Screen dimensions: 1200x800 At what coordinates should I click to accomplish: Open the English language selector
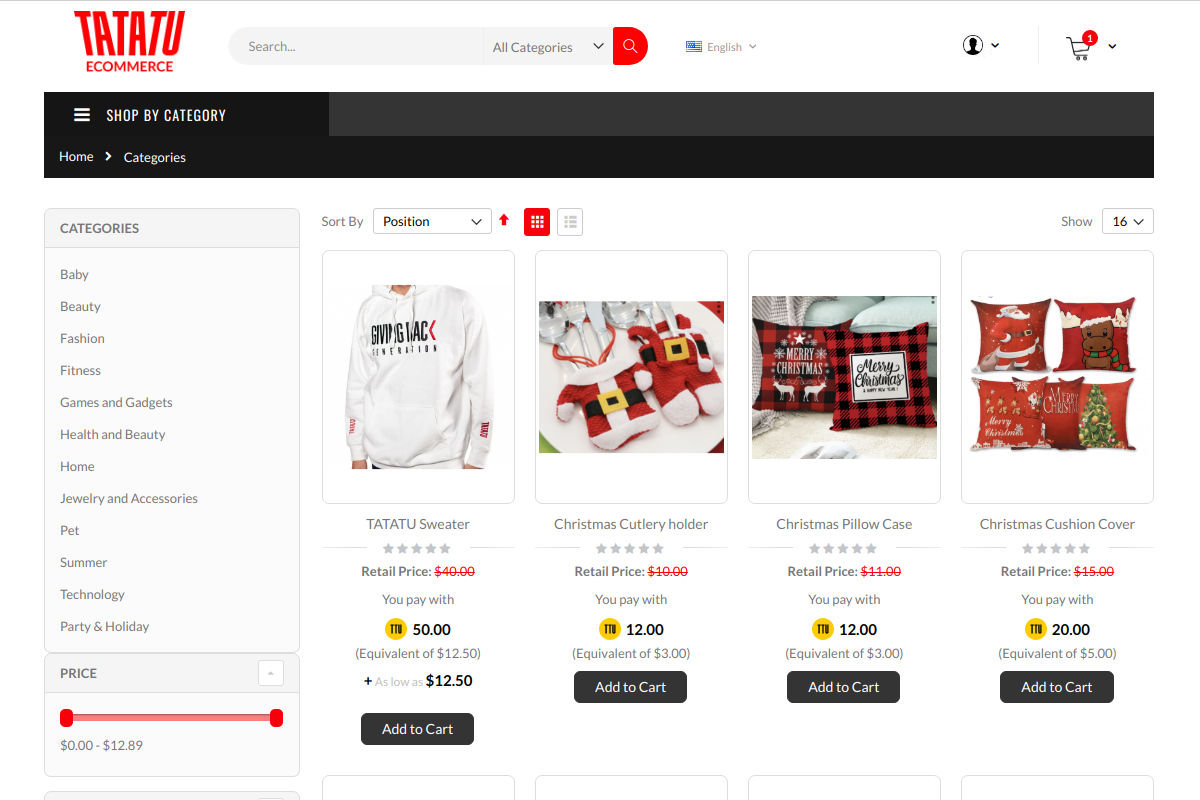click(x=721, y=46)
